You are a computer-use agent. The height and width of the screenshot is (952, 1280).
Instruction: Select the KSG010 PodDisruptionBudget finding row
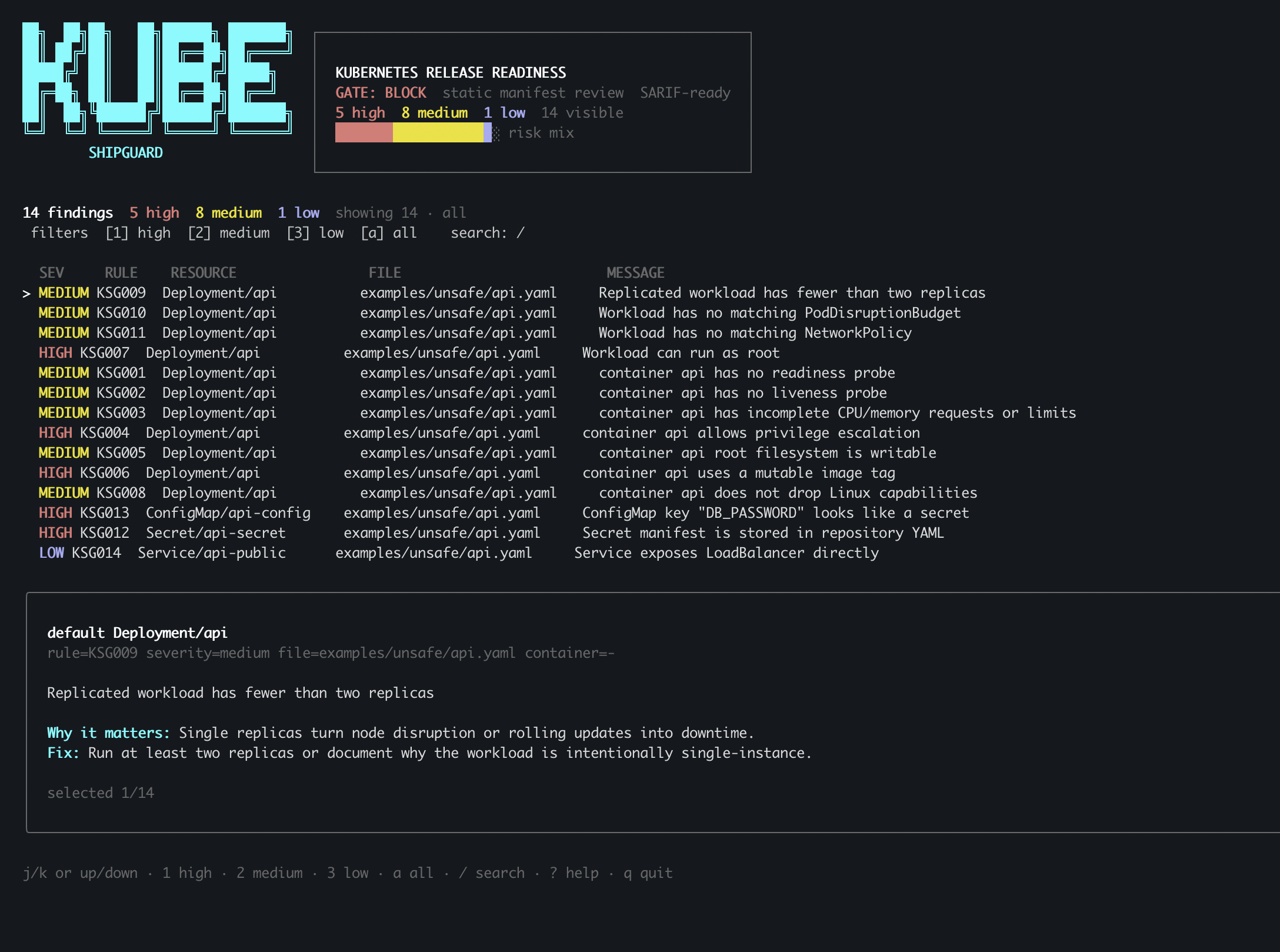500,313
